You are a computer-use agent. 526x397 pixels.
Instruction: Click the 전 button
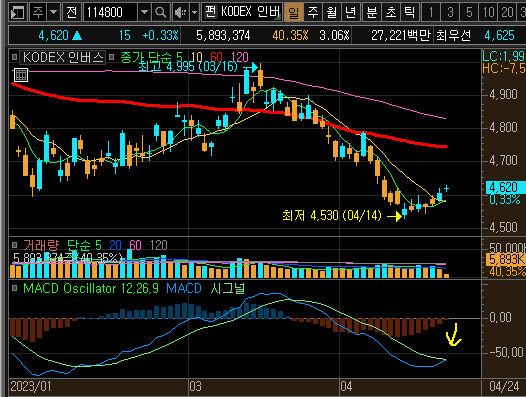(x=71, y=13)
